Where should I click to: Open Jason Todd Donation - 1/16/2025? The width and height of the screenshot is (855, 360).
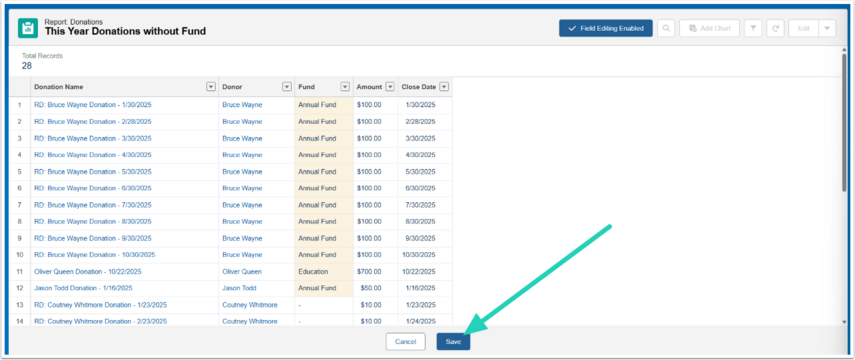click(83, 288)
